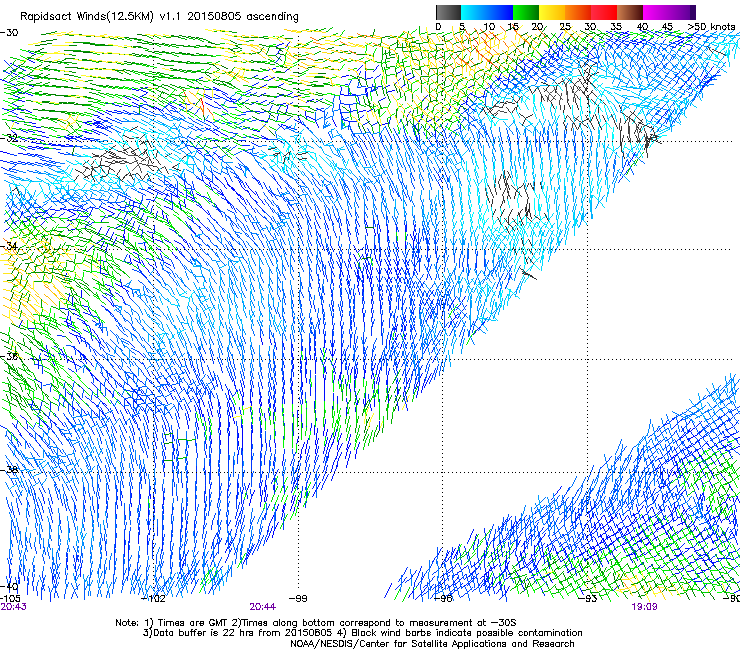Screen dimensions: 740x650
Task: Click the brown 35-40 knots legend swatch
Action: [x=630, y=12]
